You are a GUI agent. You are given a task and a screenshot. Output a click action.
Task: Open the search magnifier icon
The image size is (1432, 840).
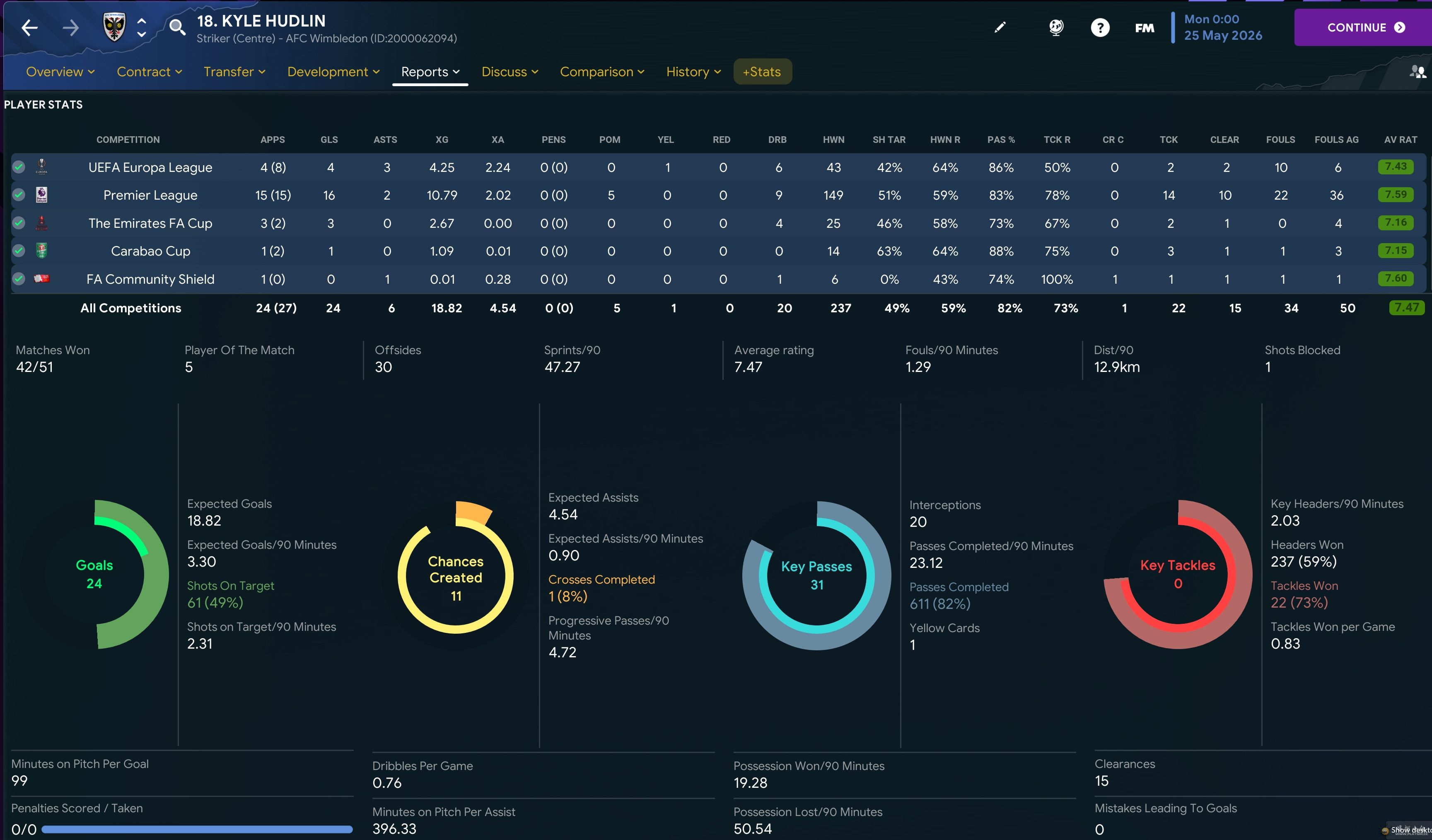click(x=177, y=27)
